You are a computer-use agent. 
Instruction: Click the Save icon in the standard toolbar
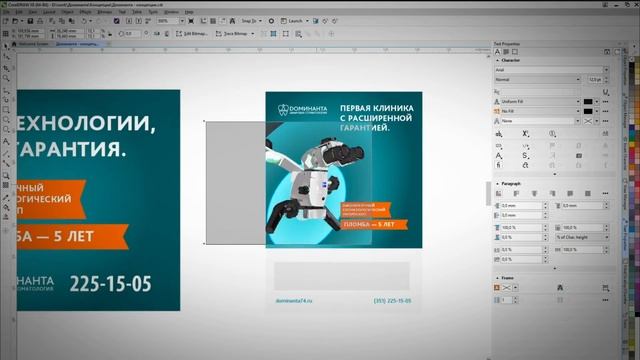[x=30, y=21]
